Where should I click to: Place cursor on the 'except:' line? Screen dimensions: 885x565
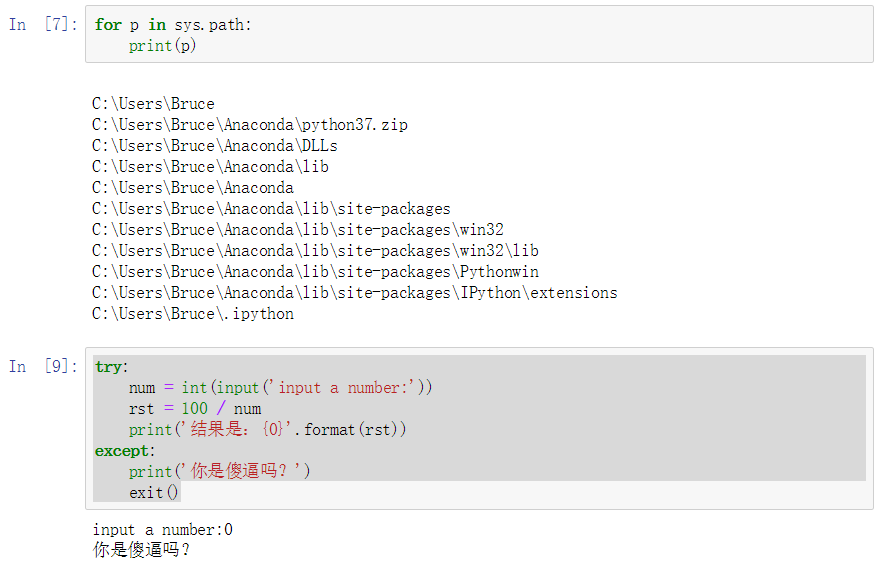(126, 451)
